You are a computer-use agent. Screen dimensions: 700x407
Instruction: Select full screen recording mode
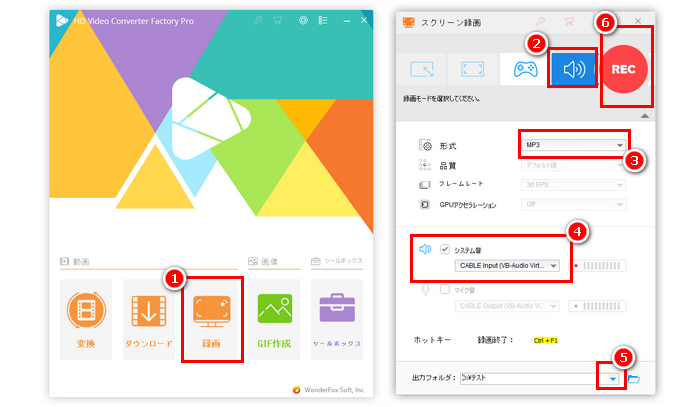472,69
